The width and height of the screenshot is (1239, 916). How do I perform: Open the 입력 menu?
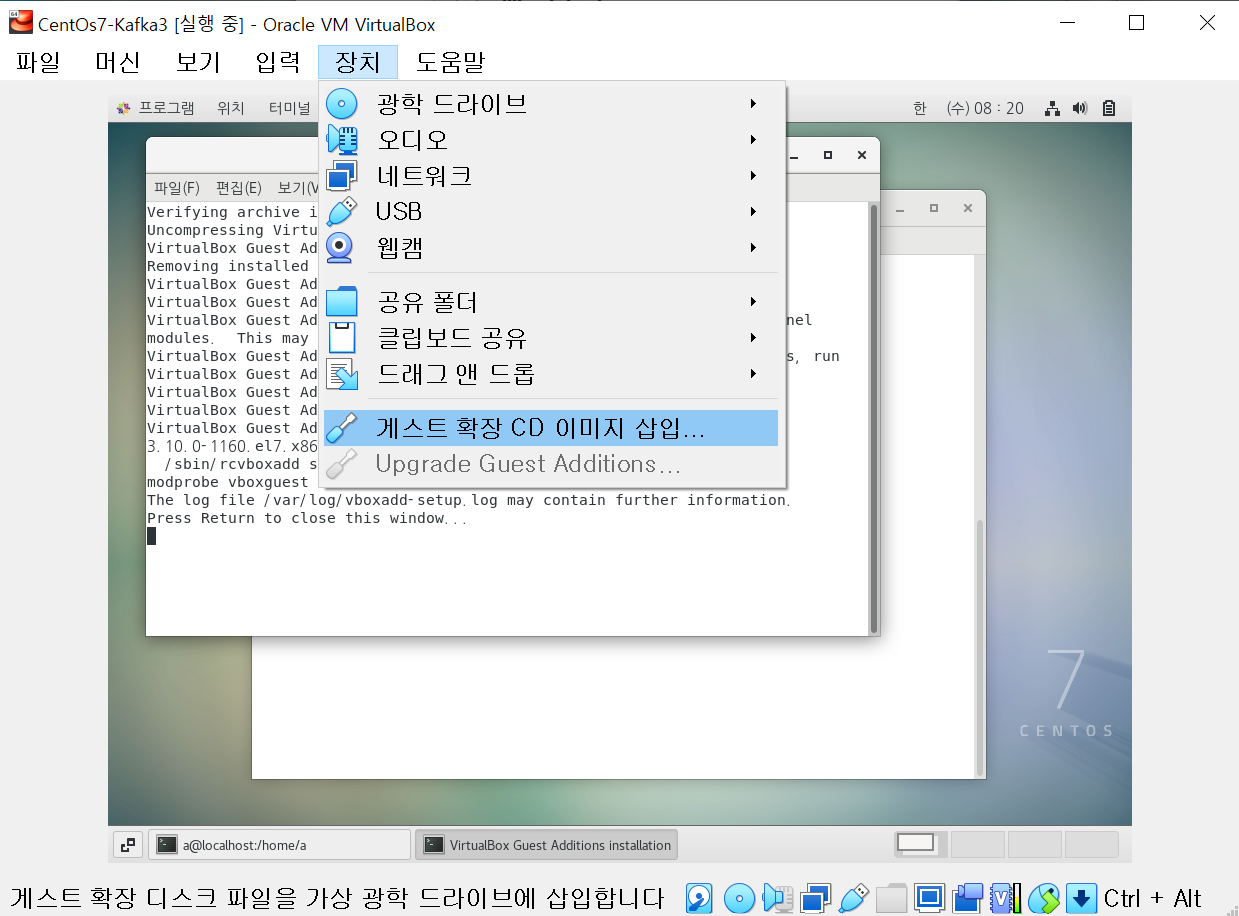click(x=278, y=62)
